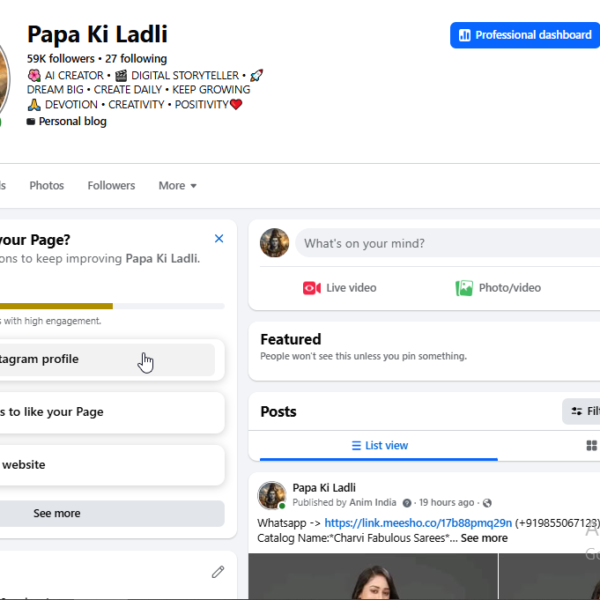Click the Live video camera icon
This screenshot has height=600, width=600.
(x=311, y=288)
